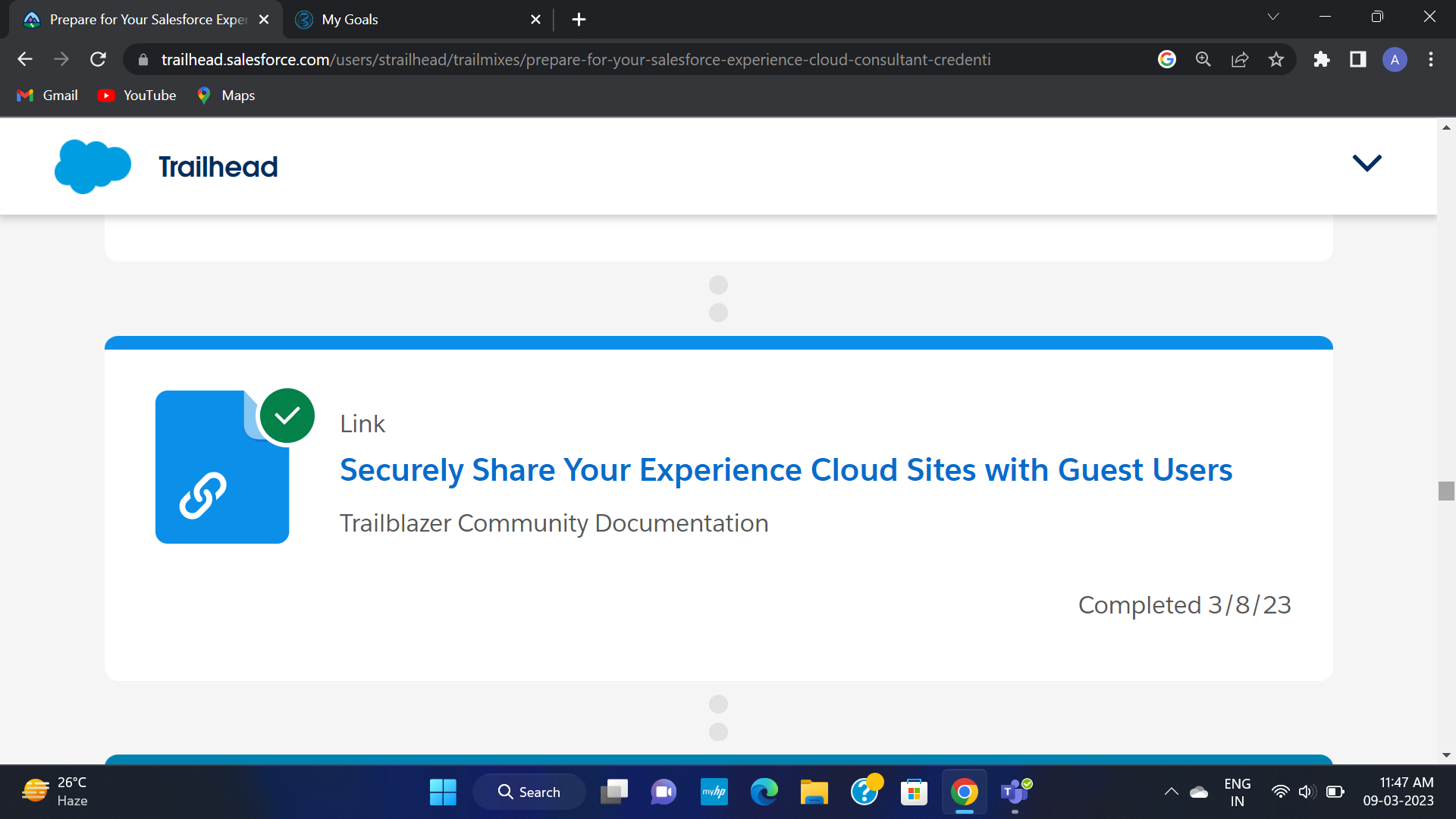
Task: Toggle the Chrome side panel
Action: (x=1358, y=59)
